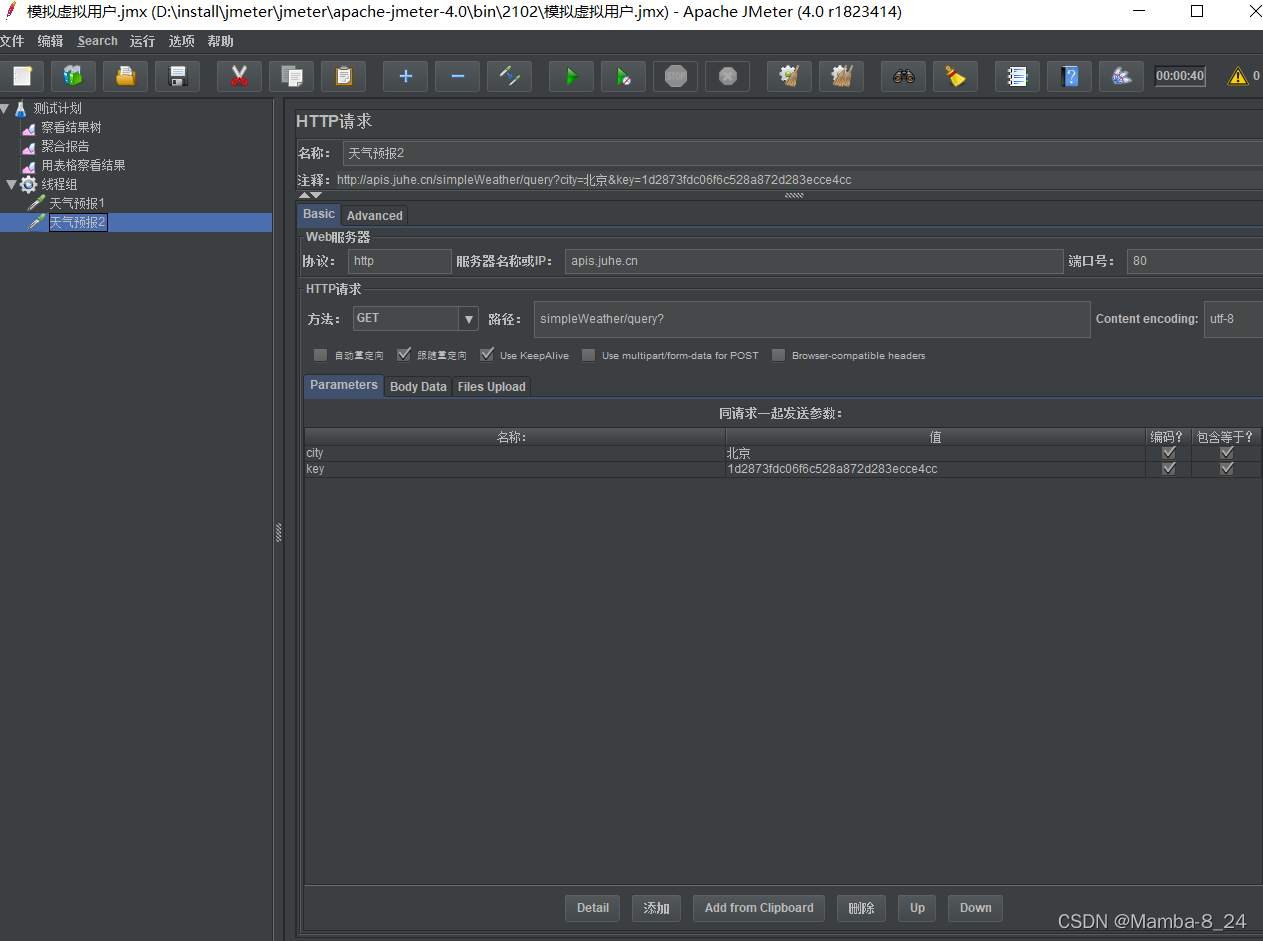Click the 路径 field simpleWeather/query?
1263x941 pixels.
click(x=812, y=319)
